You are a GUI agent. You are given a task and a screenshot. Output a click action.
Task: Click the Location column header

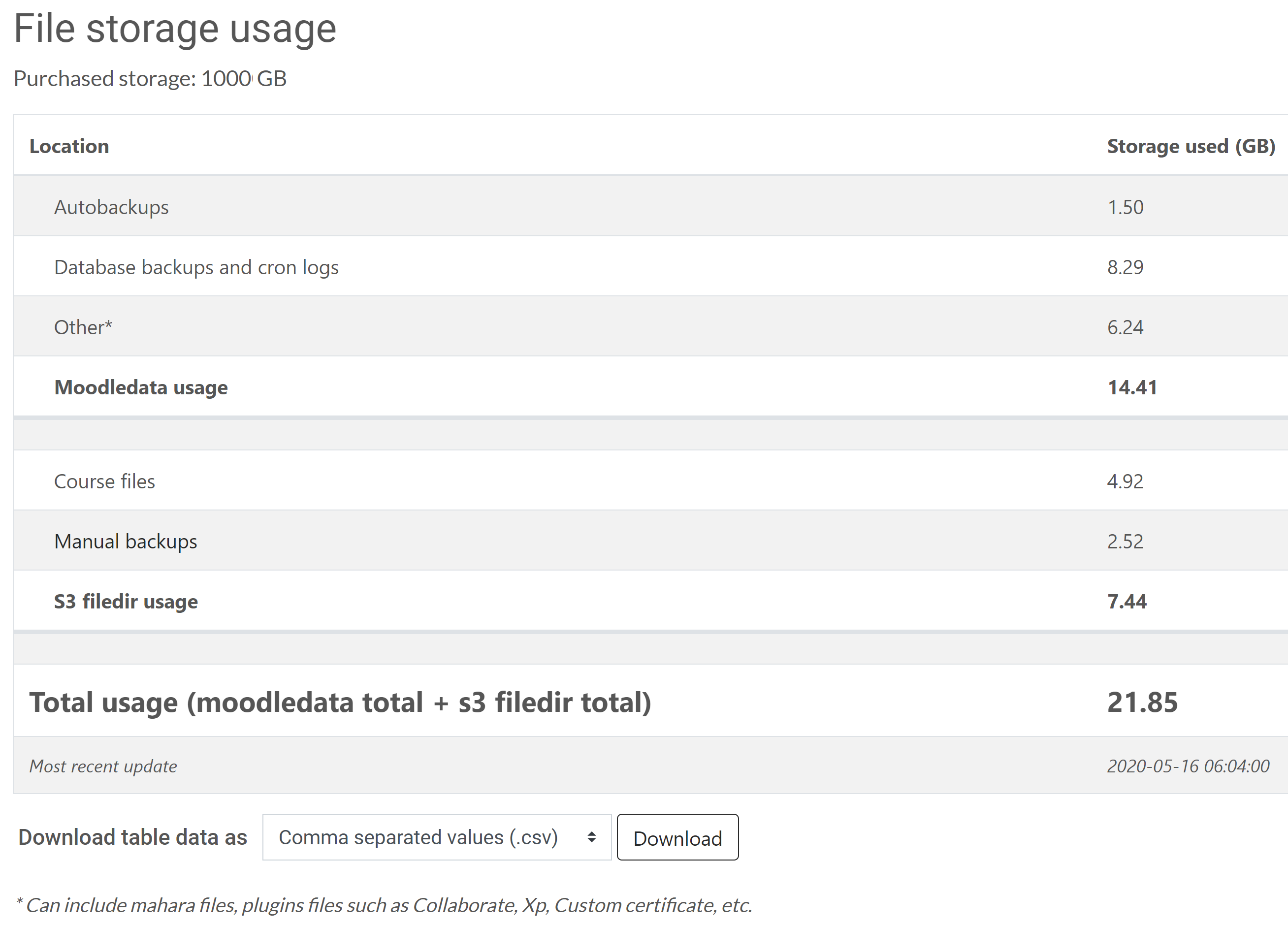click(x=70, y=146)
